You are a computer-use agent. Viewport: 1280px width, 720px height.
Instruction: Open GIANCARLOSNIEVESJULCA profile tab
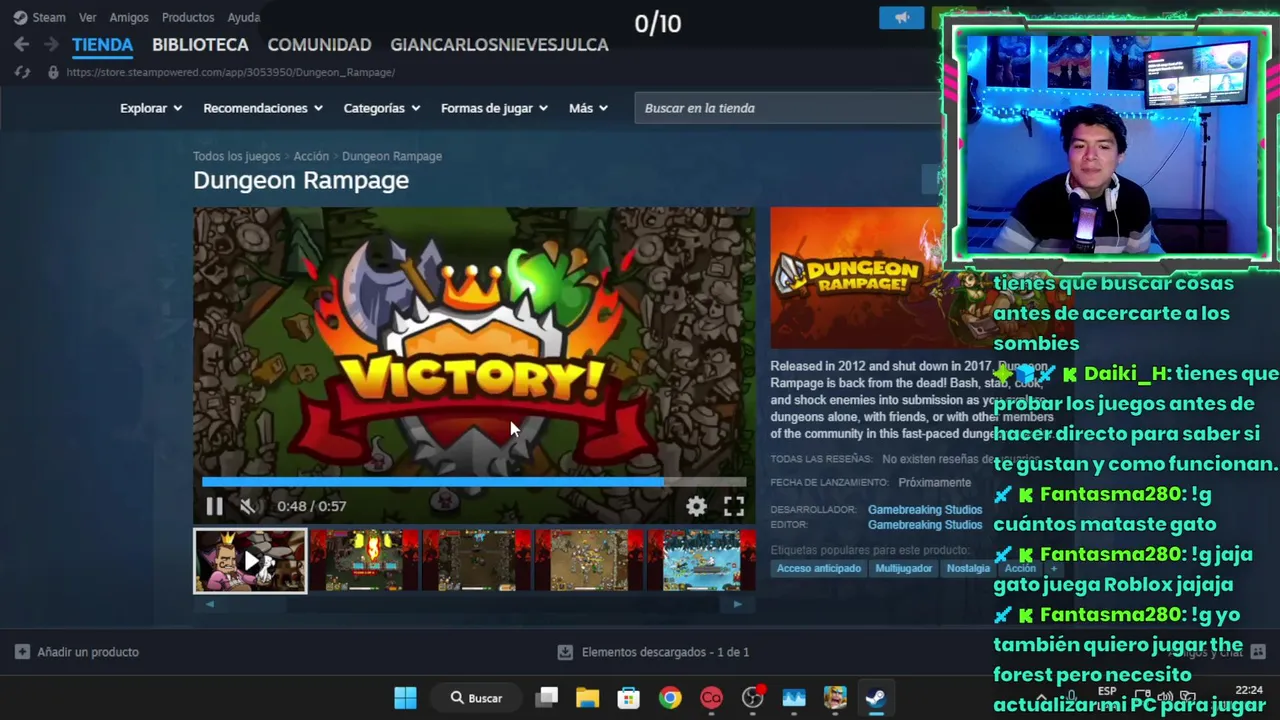(499, 45)
